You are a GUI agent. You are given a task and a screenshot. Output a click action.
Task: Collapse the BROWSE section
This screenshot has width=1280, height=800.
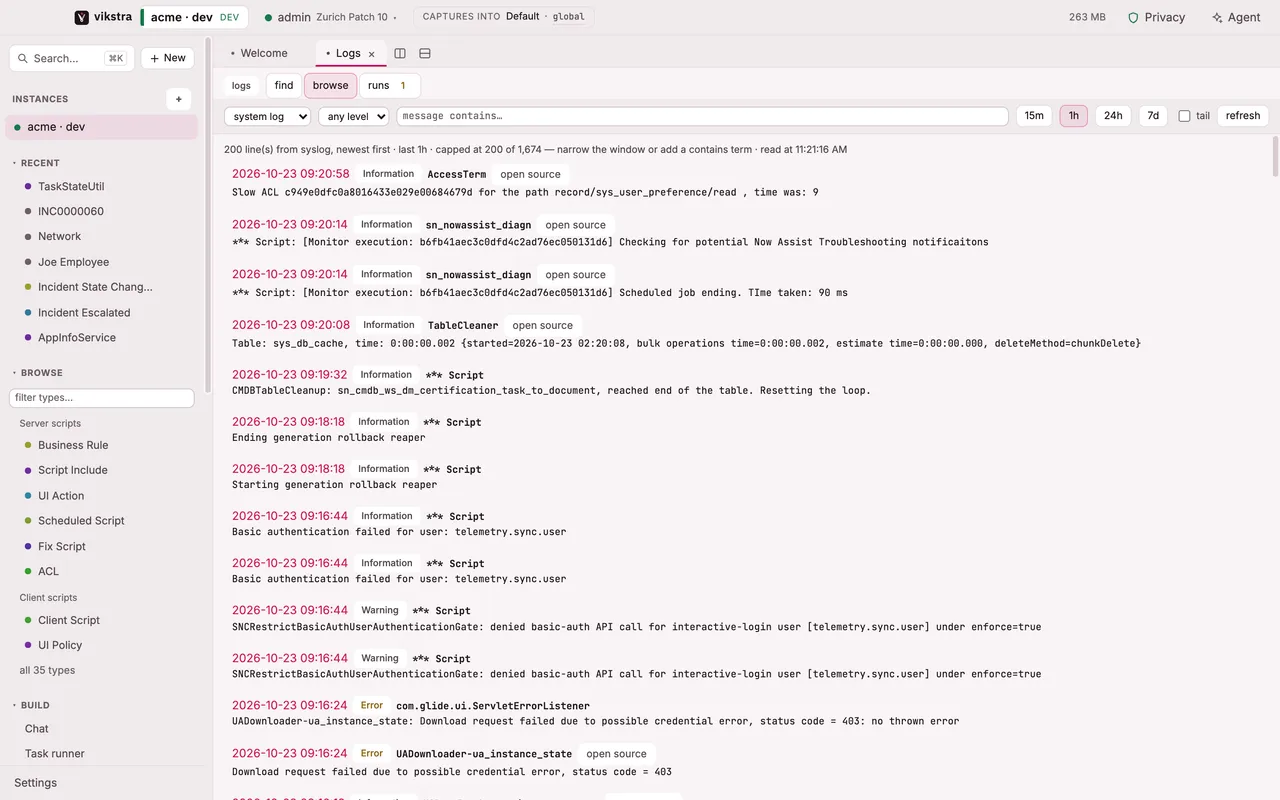tap(37, 373)
